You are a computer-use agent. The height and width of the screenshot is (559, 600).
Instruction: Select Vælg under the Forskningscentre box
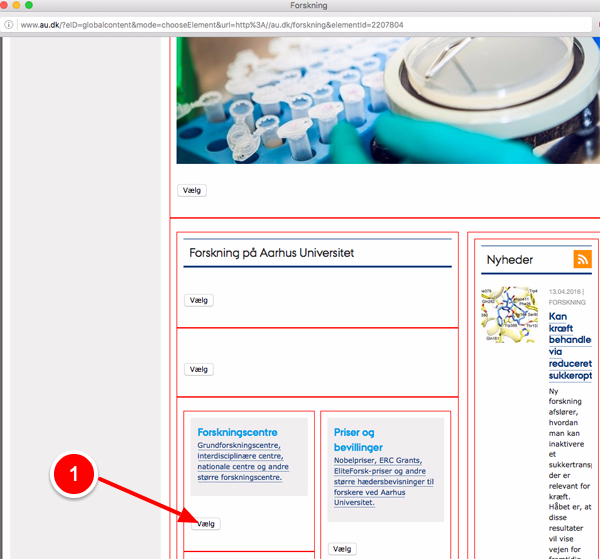205,524
